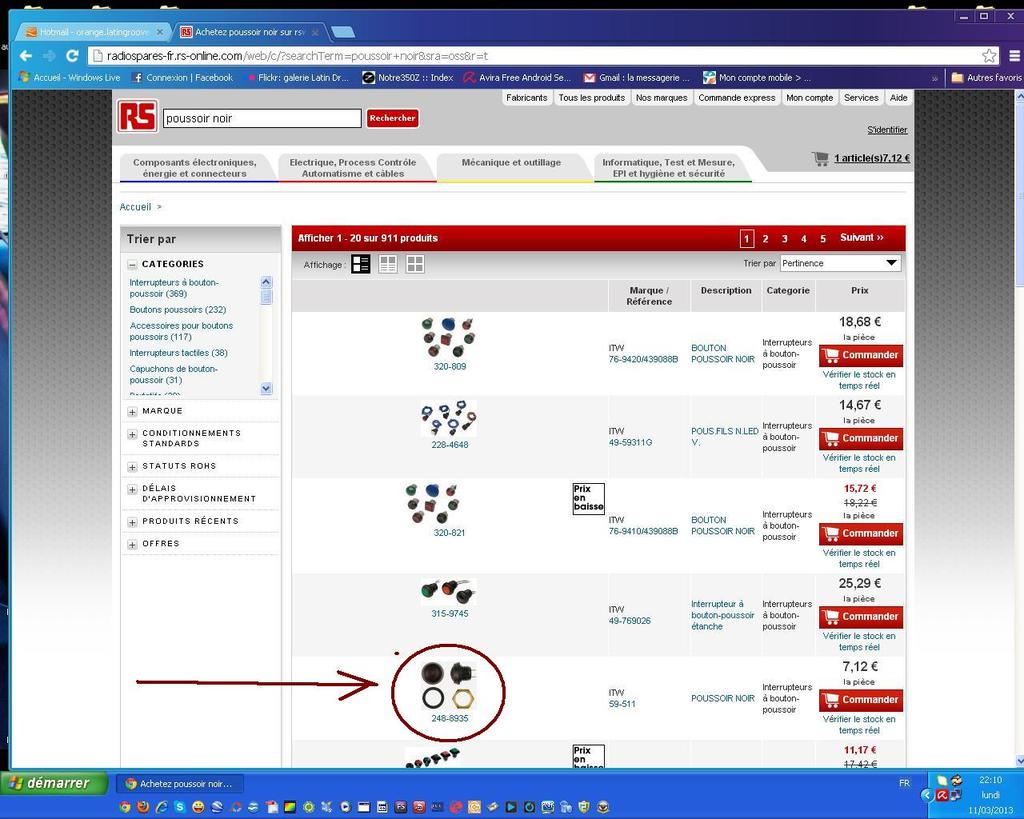The image size is (1024, 819).
Task: Open the Tous les produits menu
Action: click(592, 98)
